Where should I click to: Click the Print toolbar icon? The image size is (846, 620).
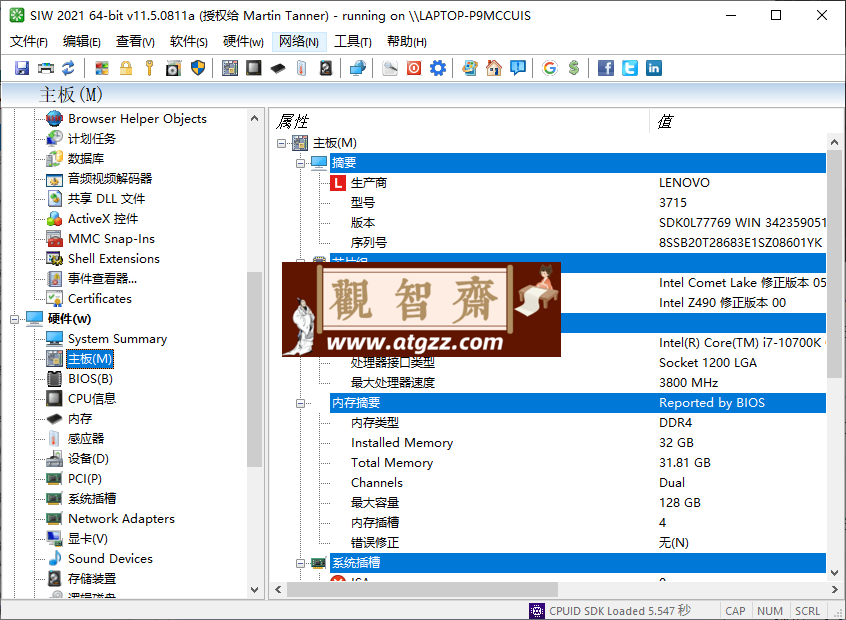click(x=46, y=68)
